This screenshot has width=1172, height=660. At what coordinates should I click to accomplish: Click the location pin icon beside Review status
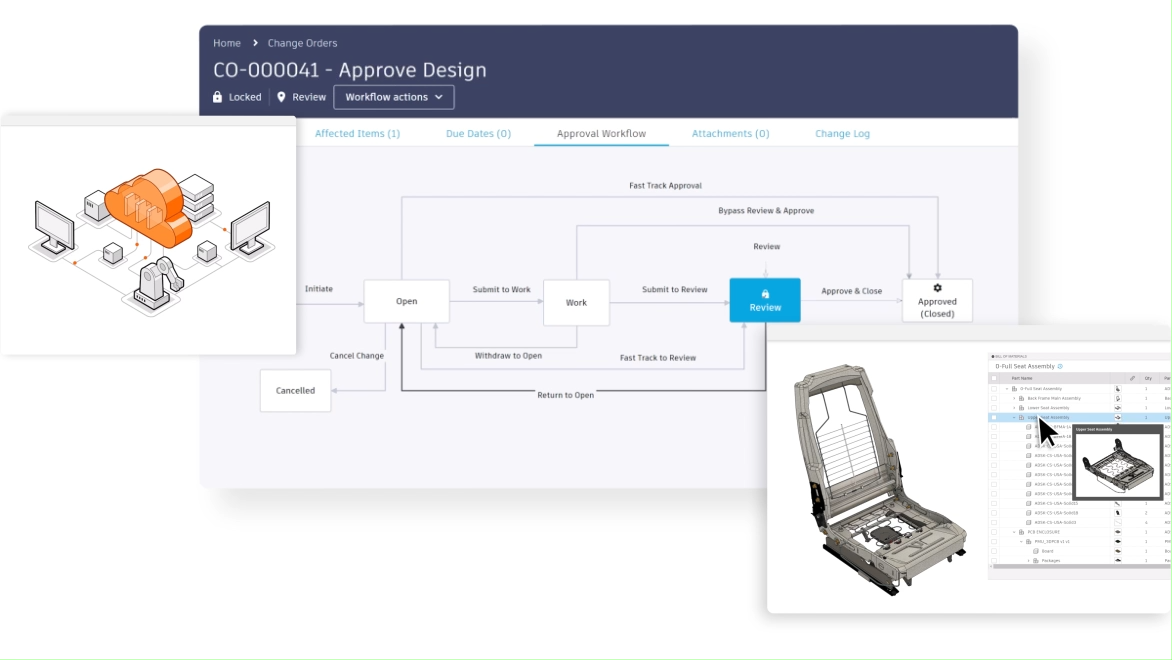click(x=281, y=97)
